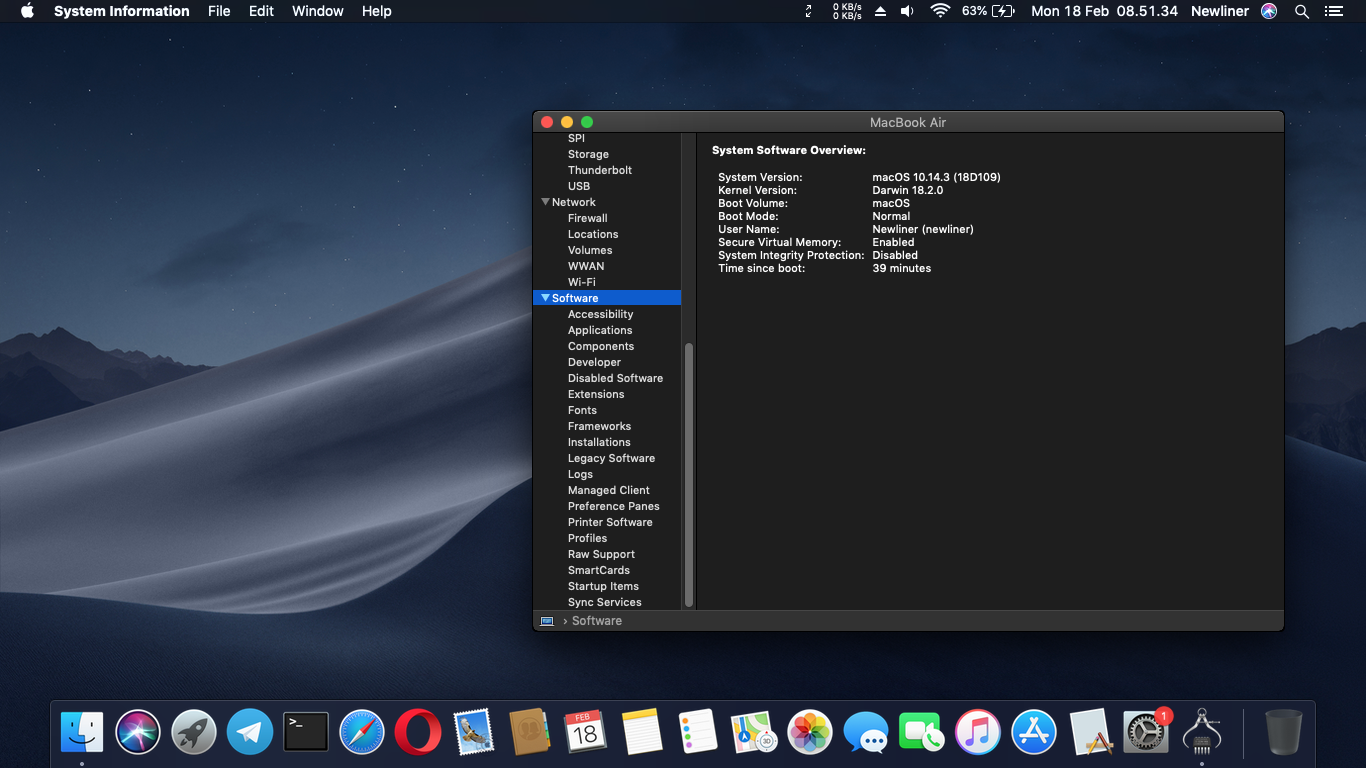Image resolution: width=1366 pixels, height=768 pixels.
Task: Launch Maps from the dock
Action: pos(754,732)
